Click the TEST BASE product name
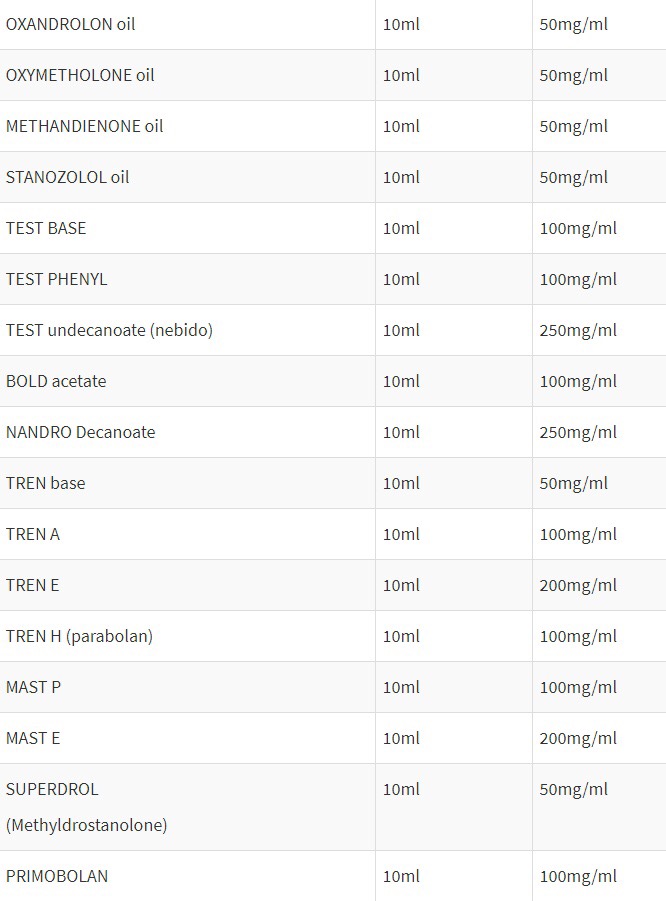The image size is (666, 901). 46,228
